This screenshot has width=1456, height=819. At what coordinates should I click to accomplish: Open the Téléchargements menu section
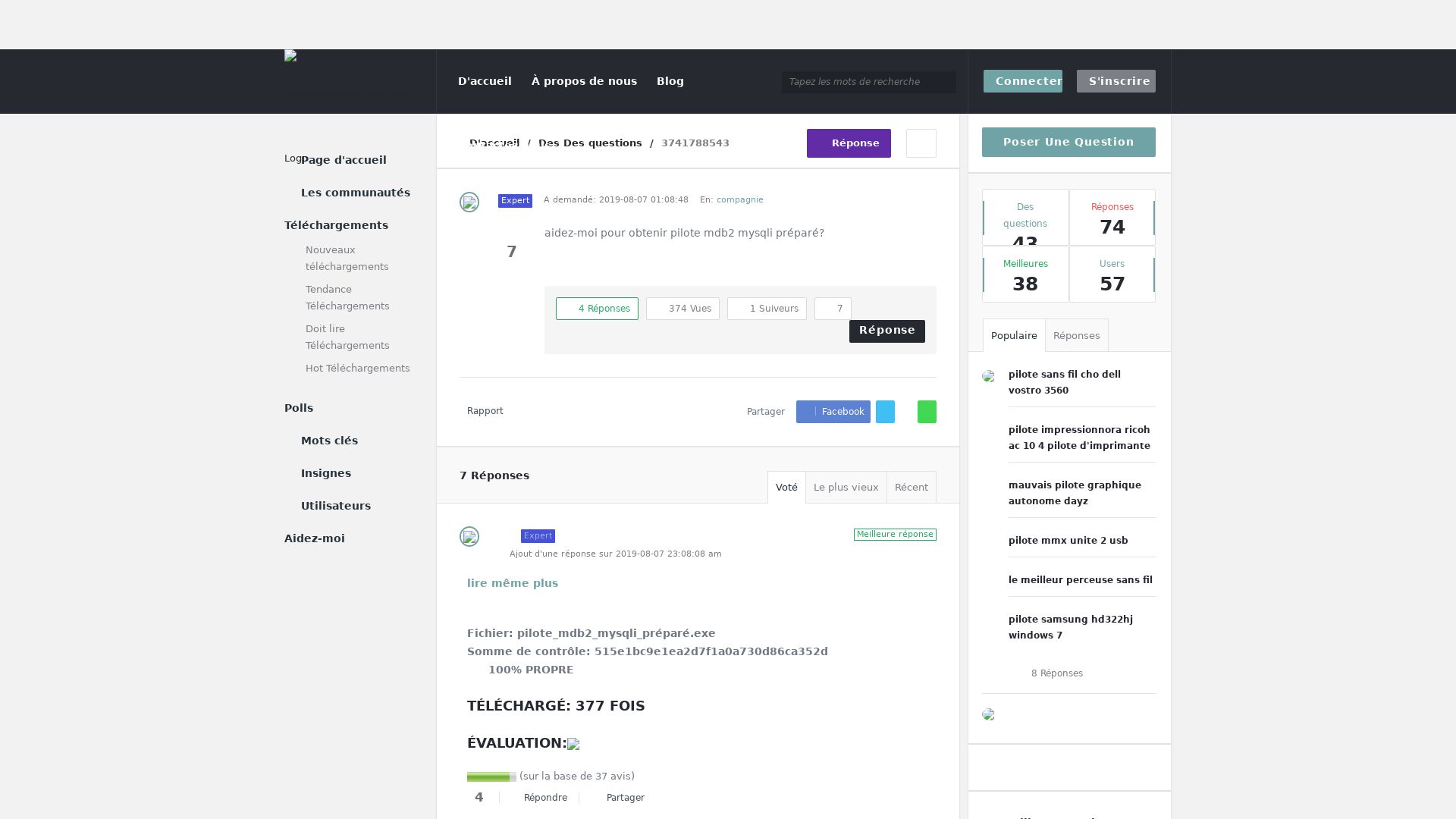click(336, 225)
